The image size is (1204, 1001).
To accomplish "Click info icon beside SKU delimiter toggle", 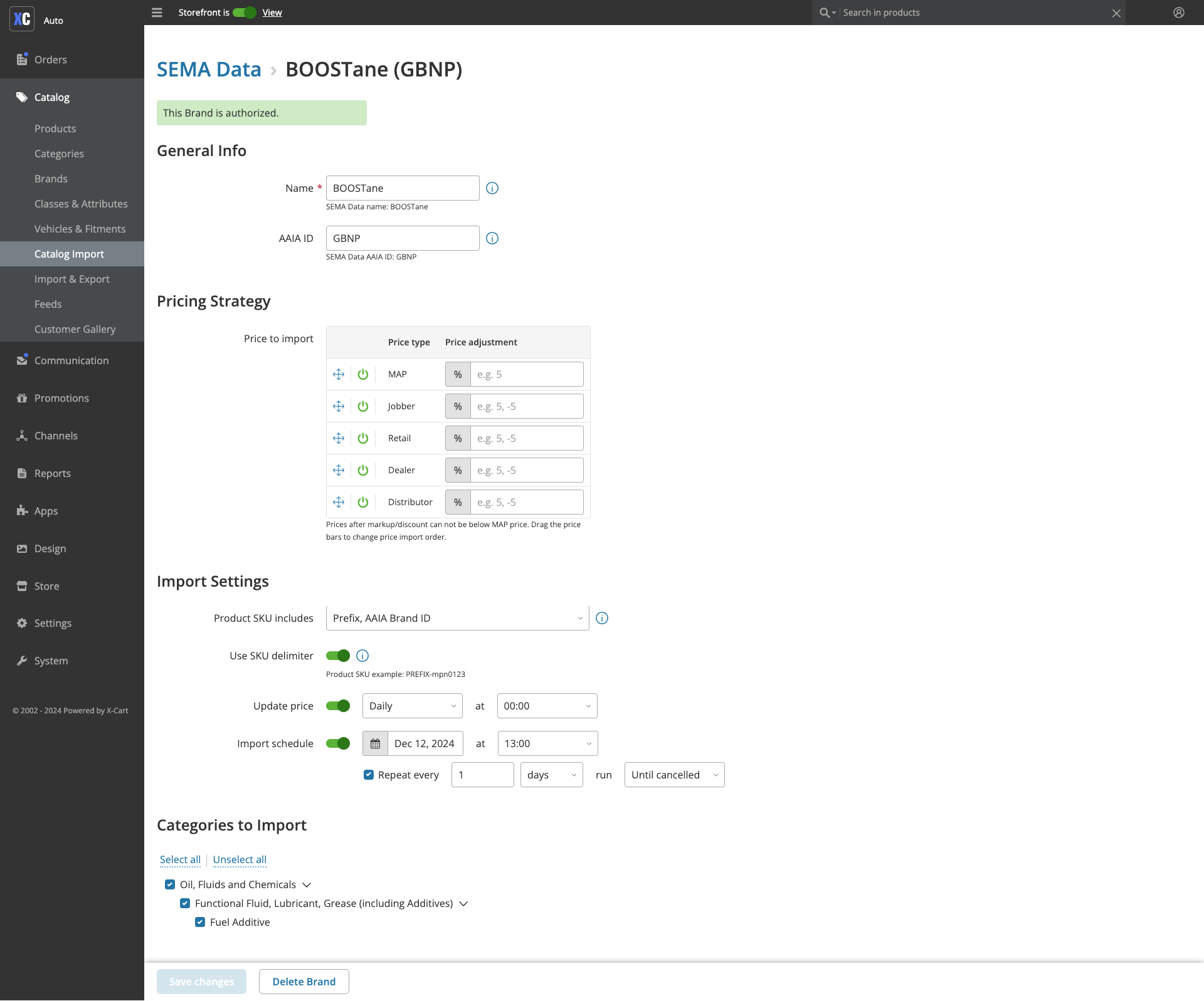I will point(362,656).
